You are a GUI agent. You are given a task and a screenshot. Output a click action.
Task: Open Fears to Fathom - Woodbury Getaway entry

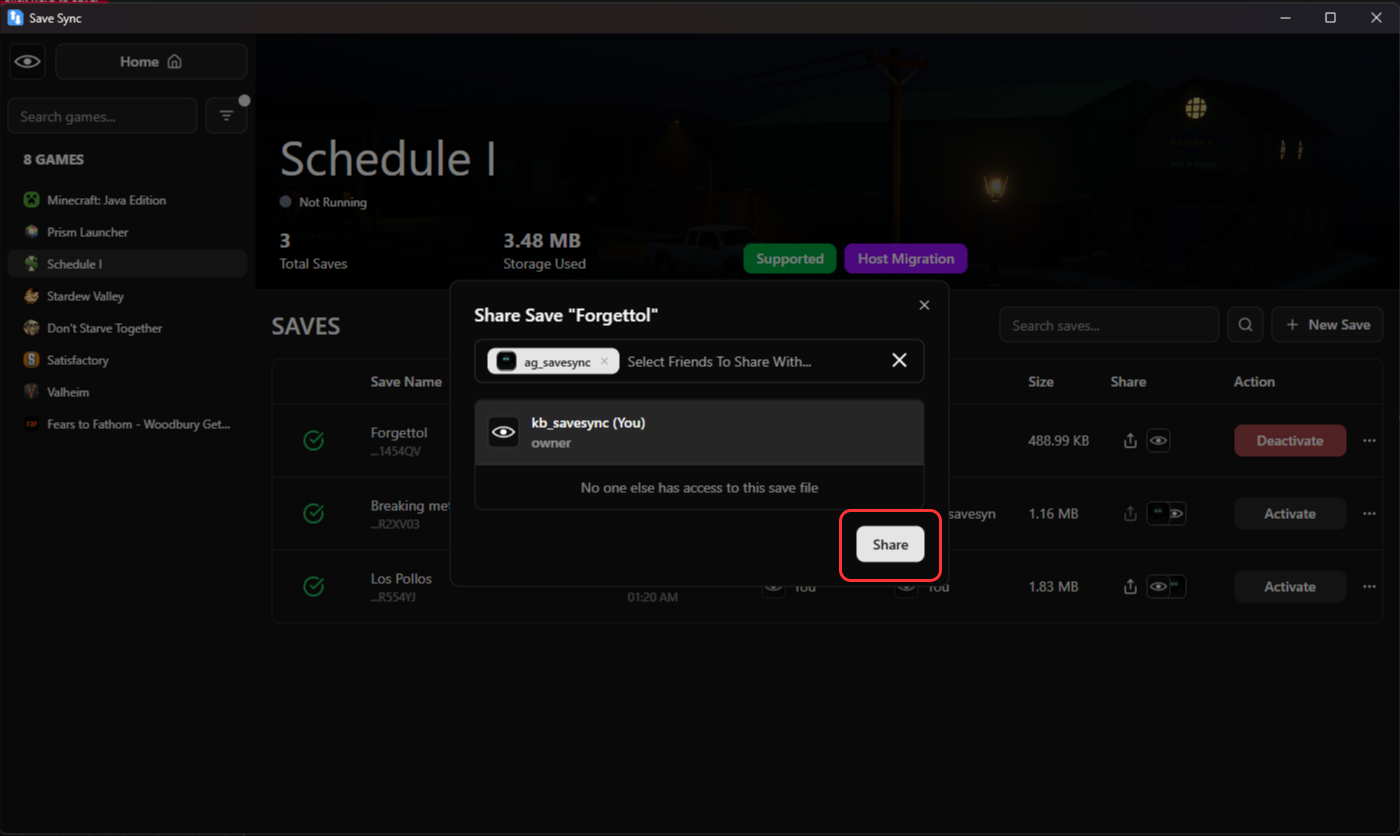[x=127, y=424]
